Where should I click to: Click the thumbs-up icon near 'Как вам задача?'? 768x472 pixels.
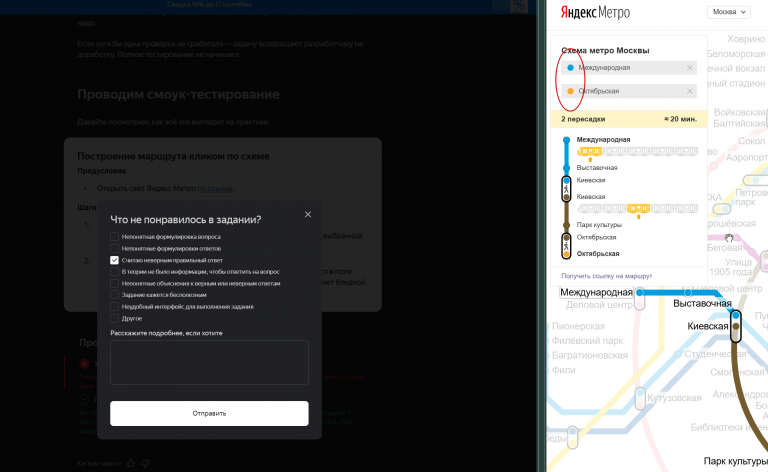click(x=131, y=463)
